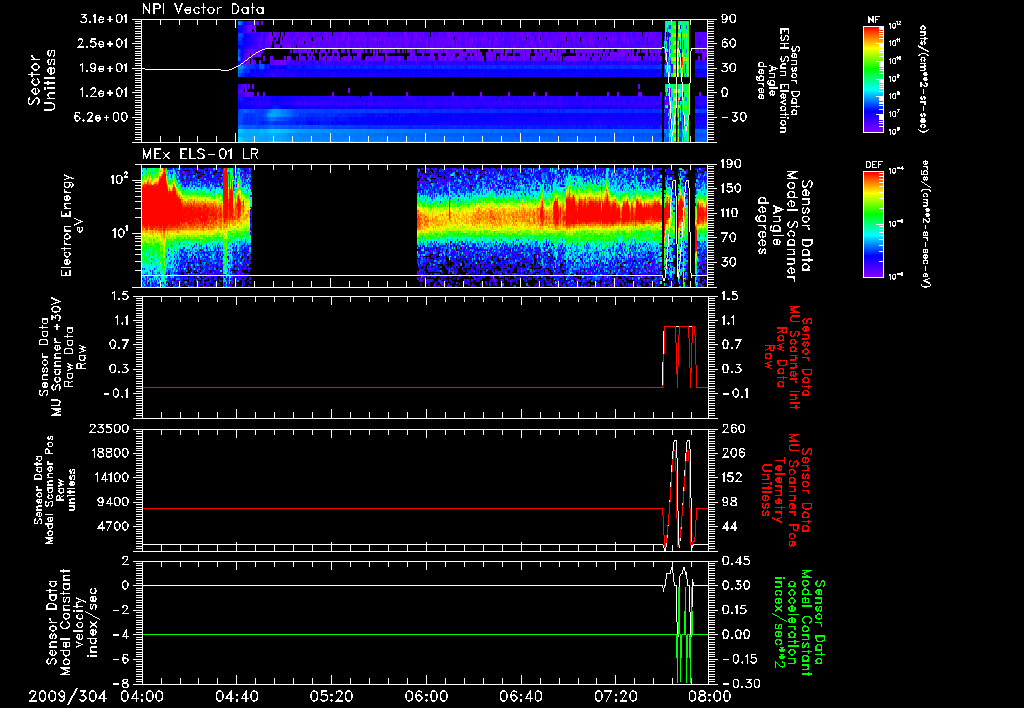Click the 110 scanner angle tick value
This screenshot has height=708, width=1024.
[732, 213]
